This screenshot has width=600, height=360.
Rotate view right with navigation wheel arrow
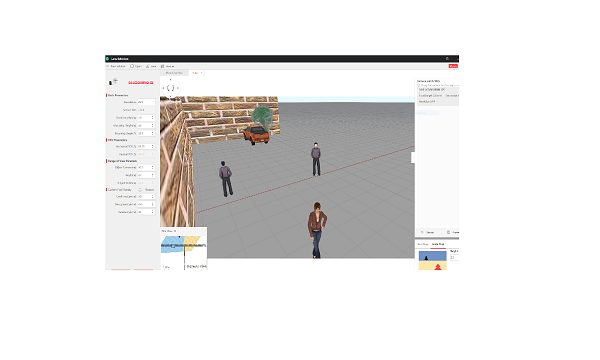coord(178,88)
